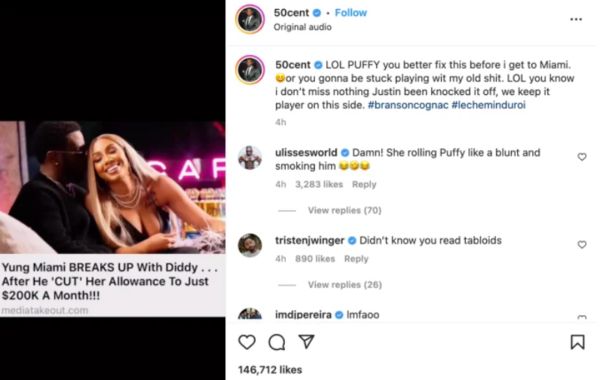Follow the 50cent account
Screen dimensions: 600x380
351,13
